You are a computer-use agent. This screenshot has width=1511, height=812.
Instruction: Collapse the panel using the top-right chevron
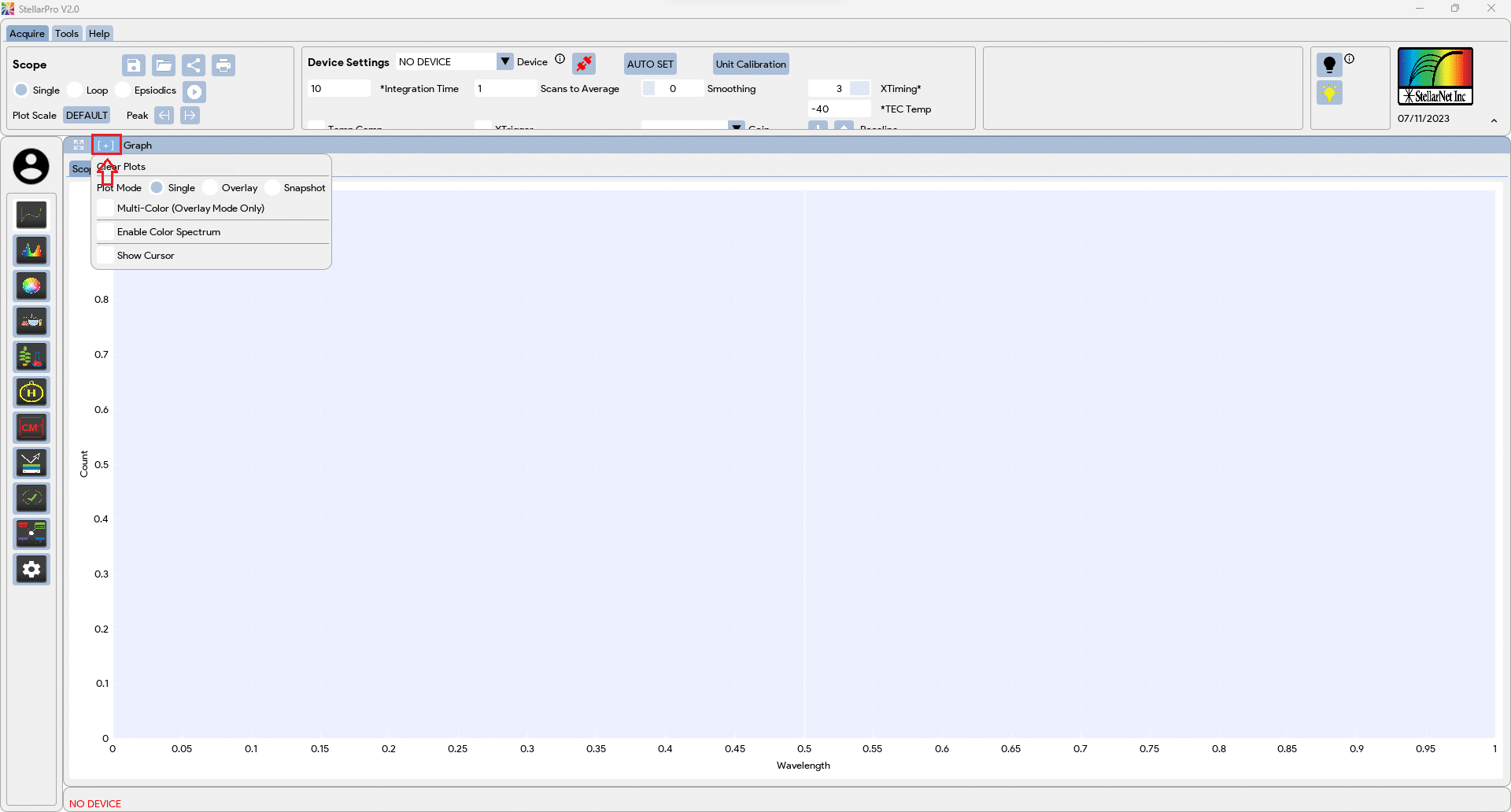[x=1494, y=120]
